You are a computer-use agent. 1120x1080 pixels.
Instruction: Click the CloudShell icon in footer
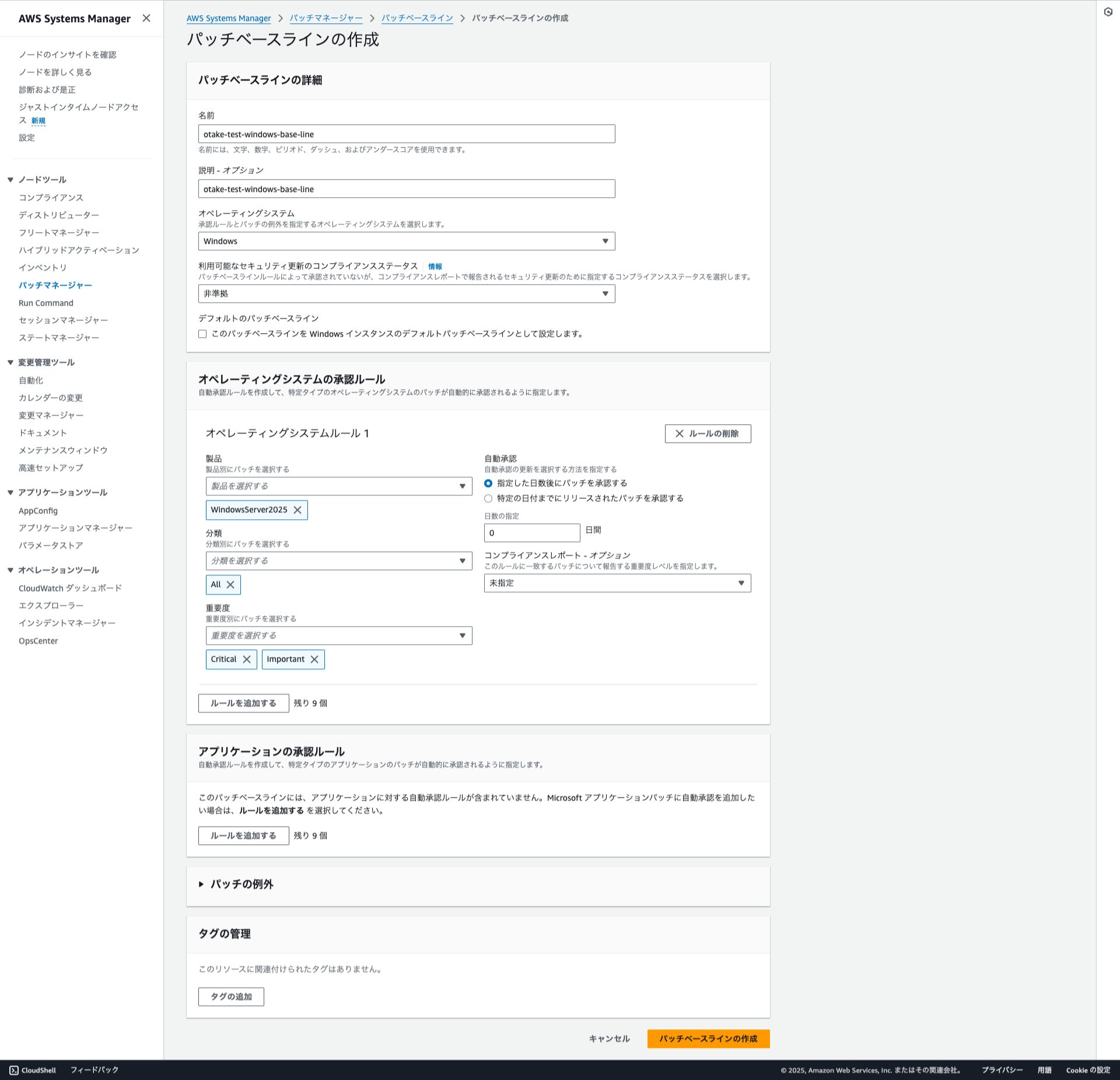(14, 1070)
